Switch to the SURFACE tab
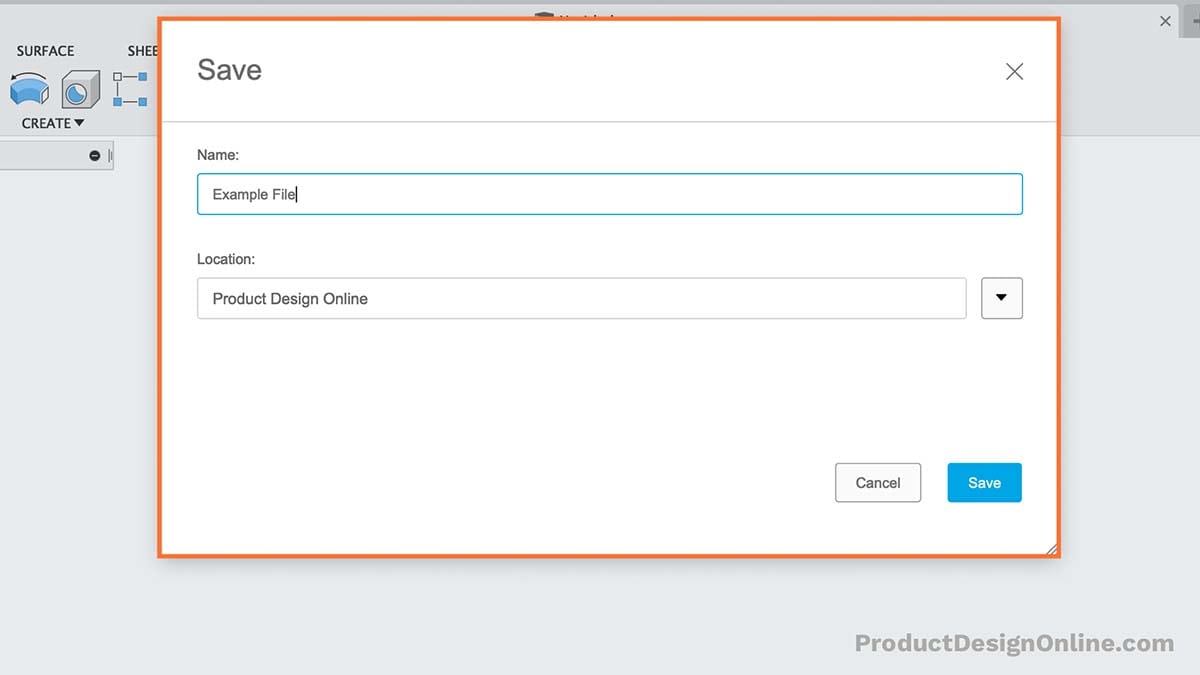 coord(45,50)
